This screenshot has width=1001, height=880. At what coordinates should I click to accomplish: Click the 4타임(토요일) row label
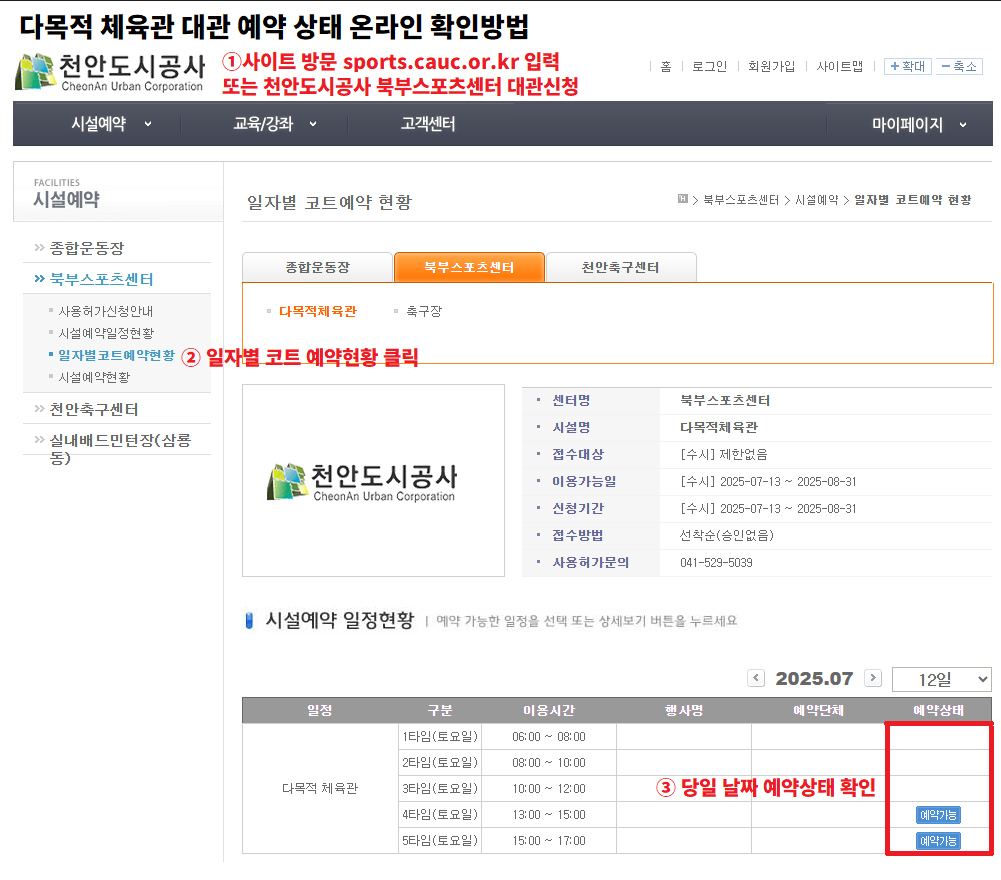pos(440,815)
